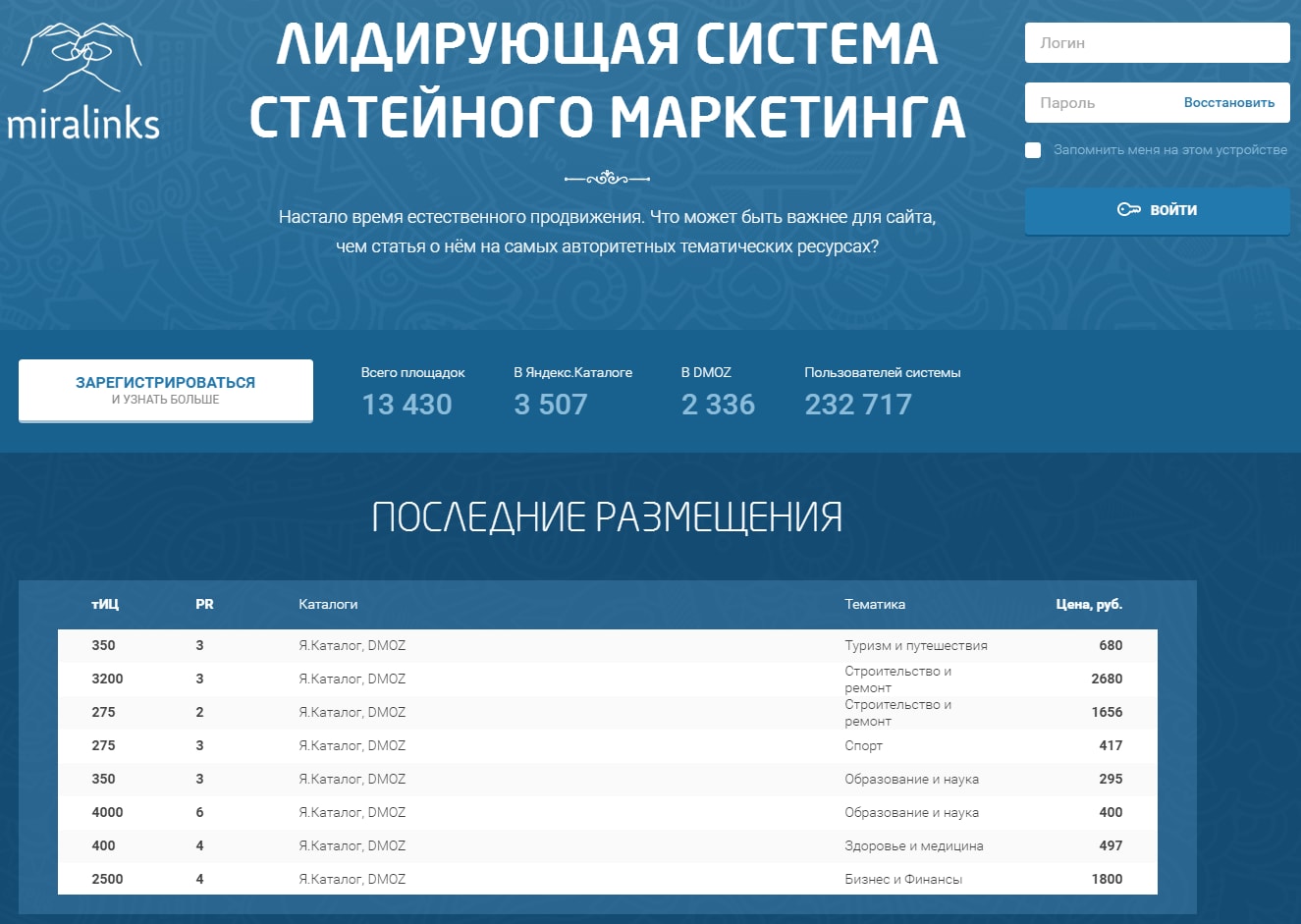
Task: Click the Пользователей системы value 232 717
Action: pos(858,405)
